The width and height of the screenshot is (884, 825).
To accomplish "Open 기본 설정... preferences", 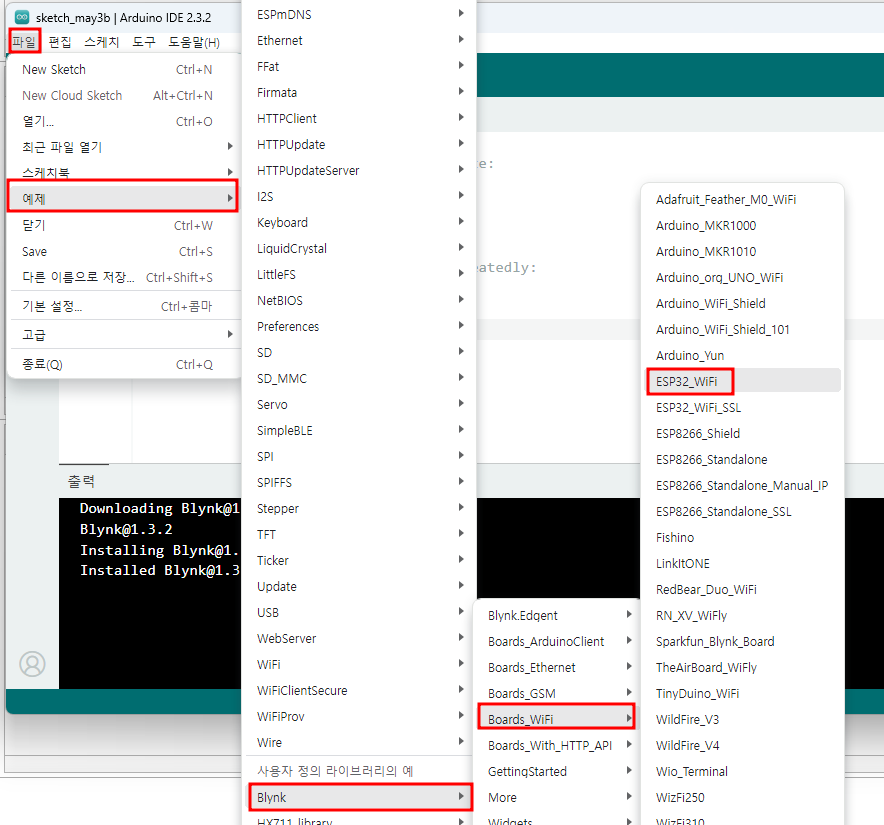I will [x=124, y=306].
